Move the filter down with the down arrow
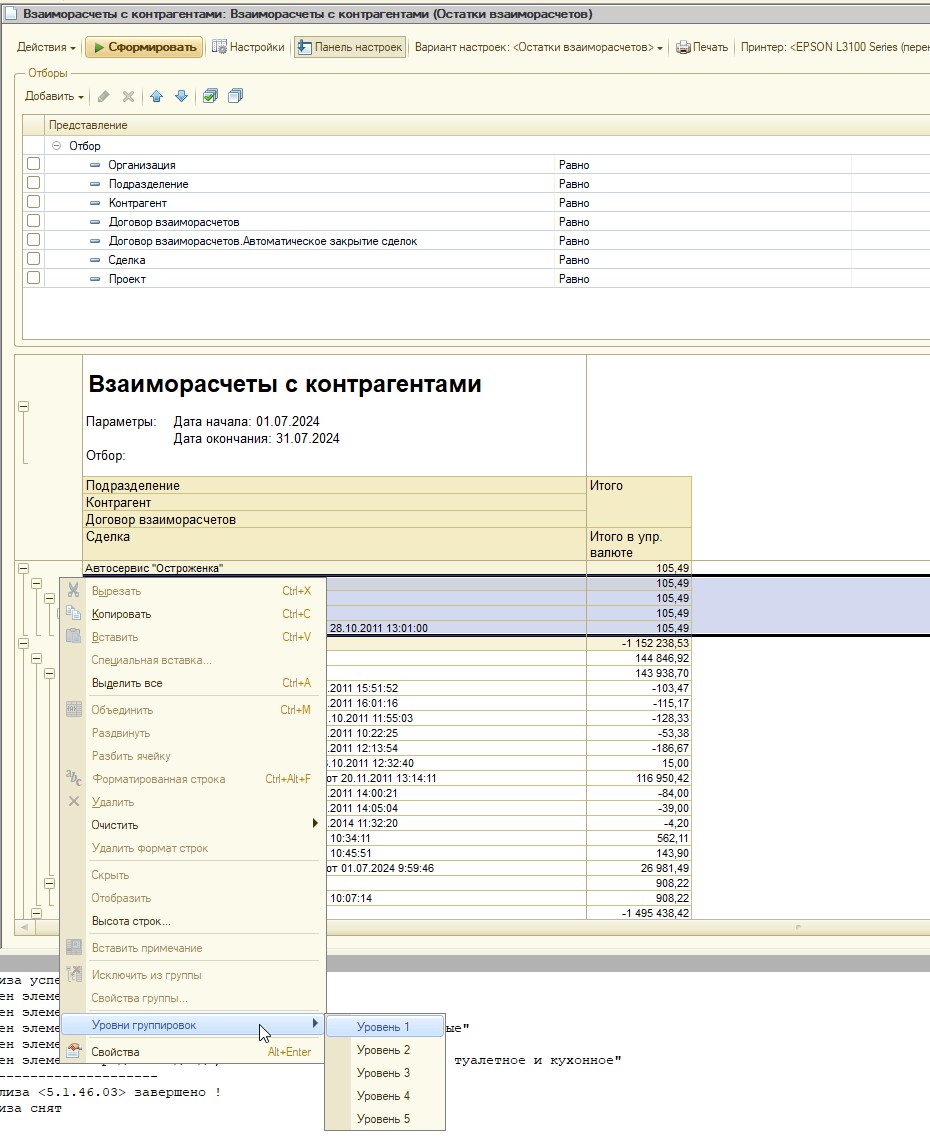Image resolution: width=930 pixels, height=1147 pixels. [181, 97]
